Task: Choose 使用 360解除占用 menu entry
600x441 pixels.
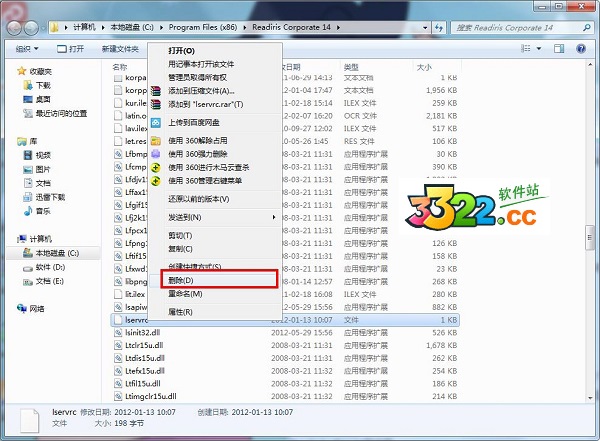Action: click(215, 140)
